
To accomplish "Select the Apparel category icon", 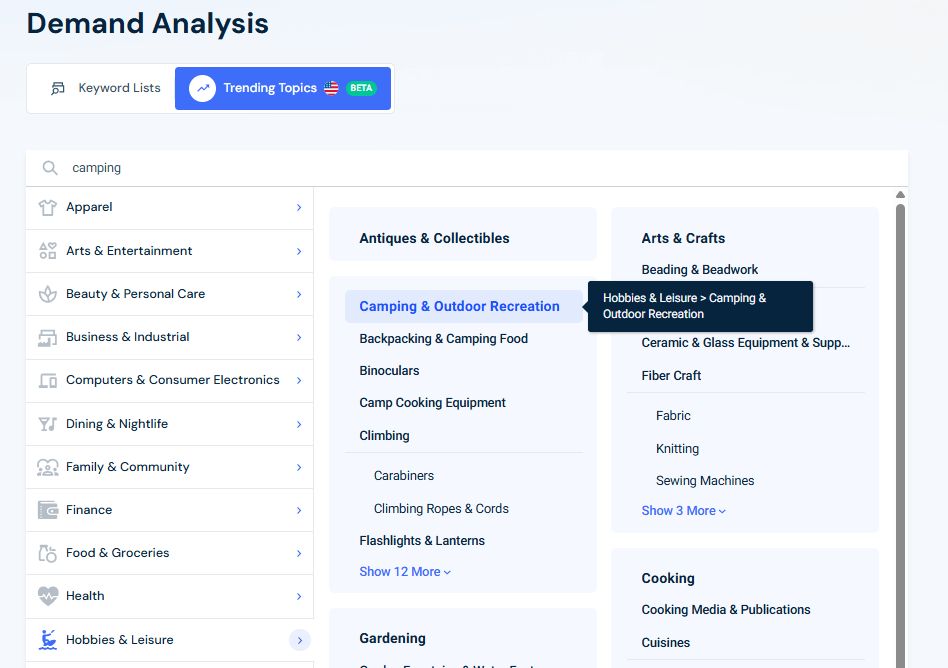I will (x=47, y=207).
